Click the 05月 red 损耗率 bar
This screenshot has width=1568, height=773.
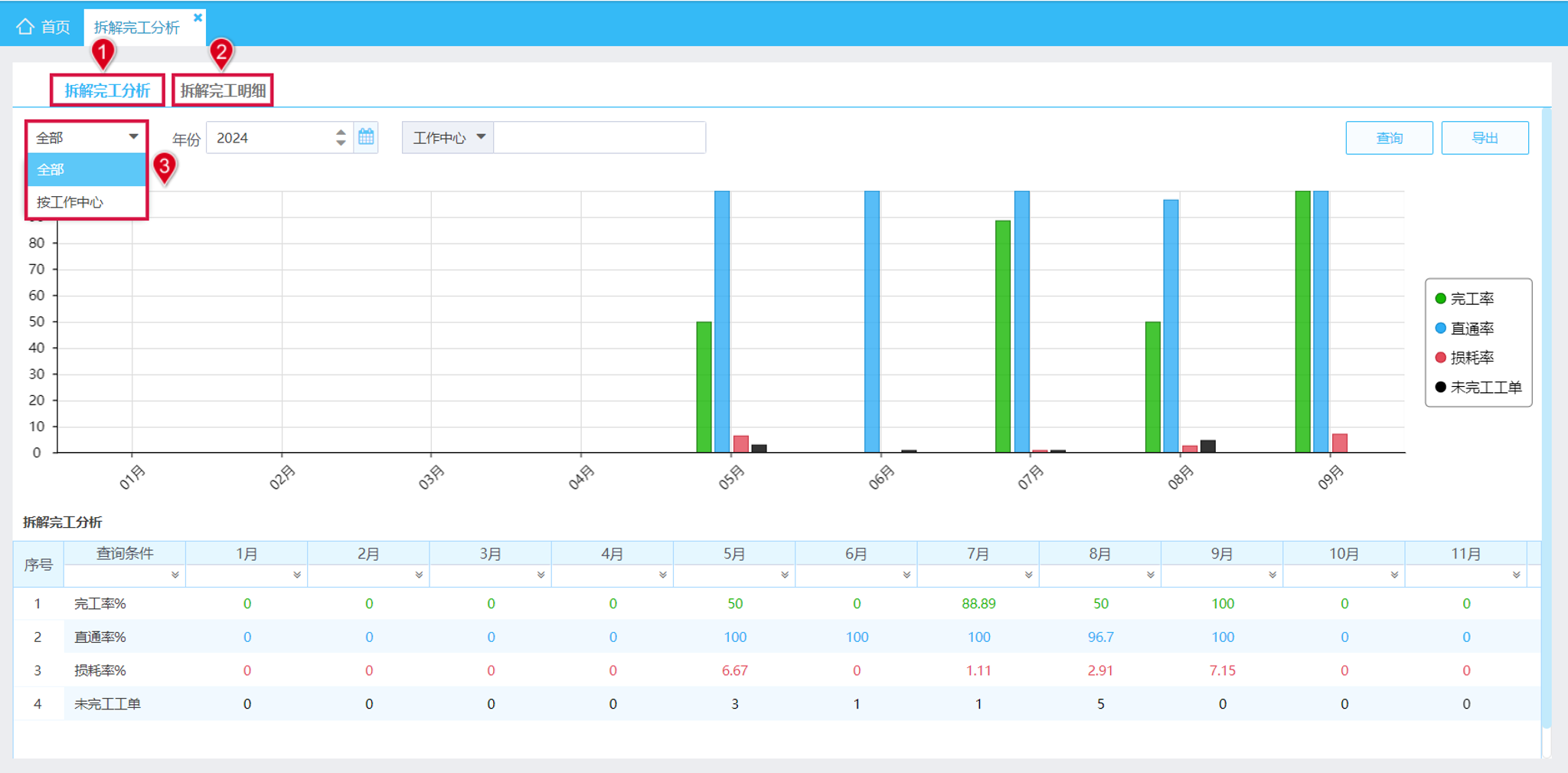(x=741, y=444)
